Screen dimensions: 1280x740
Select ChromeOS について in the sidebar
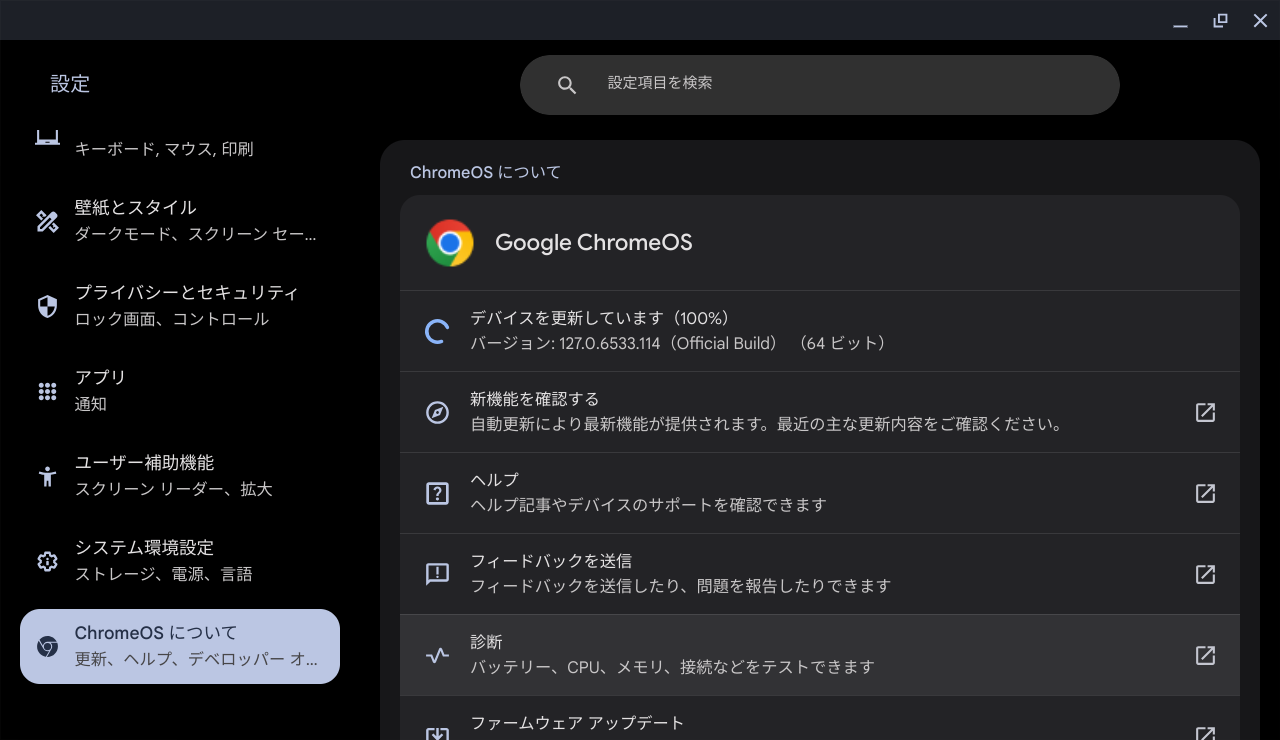click(180, 646)
